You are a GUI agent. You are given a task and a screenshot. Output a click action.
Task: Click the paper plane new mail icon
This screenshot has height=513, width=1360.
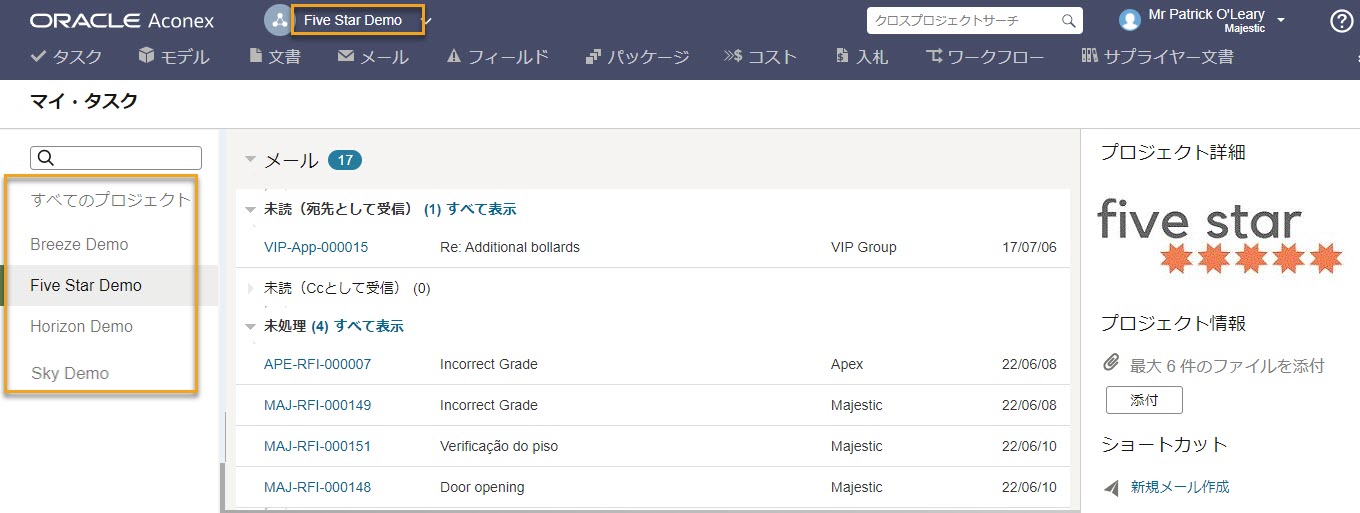1111,488
